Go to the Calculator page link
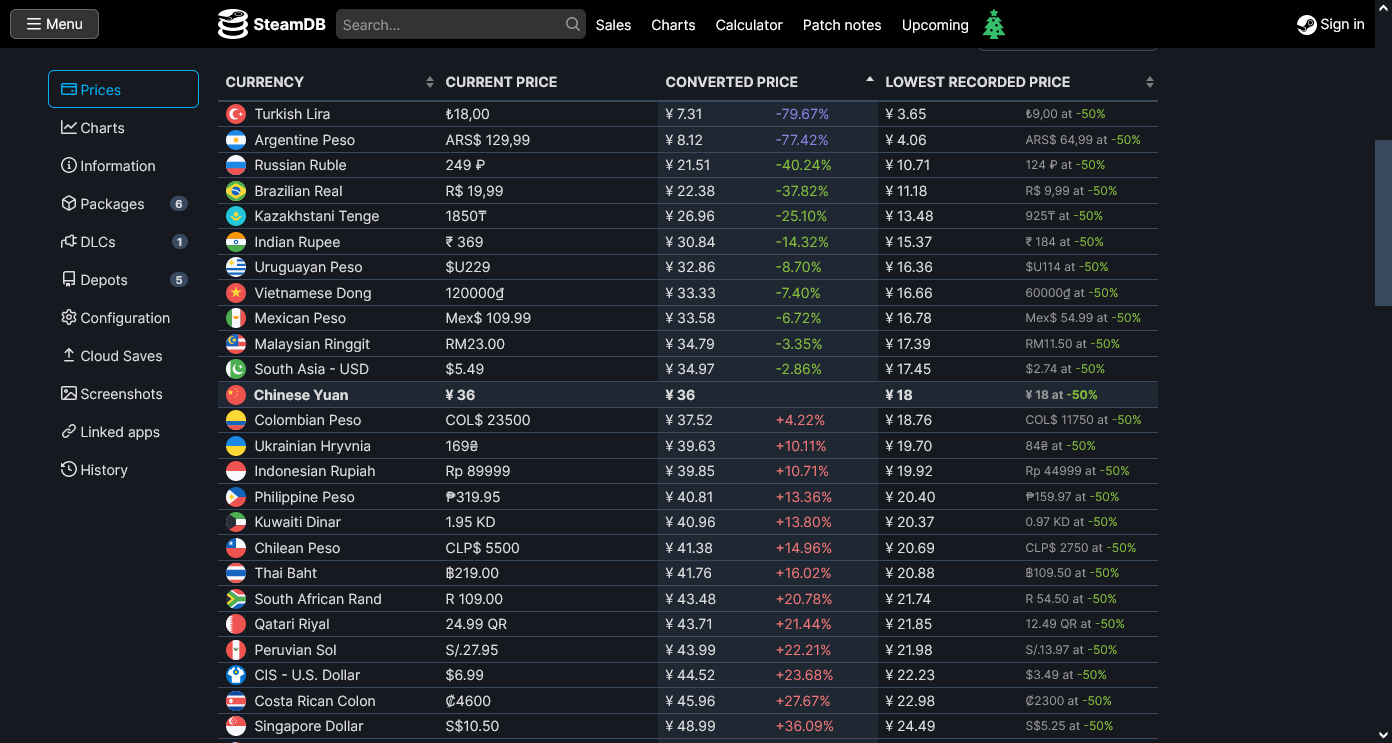 (749, 25)
